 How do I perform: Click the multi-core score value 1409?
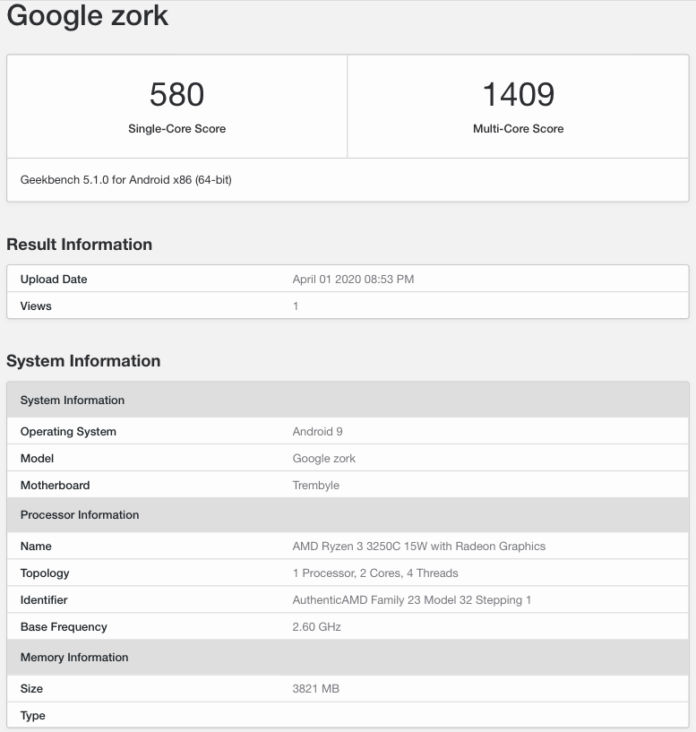coord(518,94)
